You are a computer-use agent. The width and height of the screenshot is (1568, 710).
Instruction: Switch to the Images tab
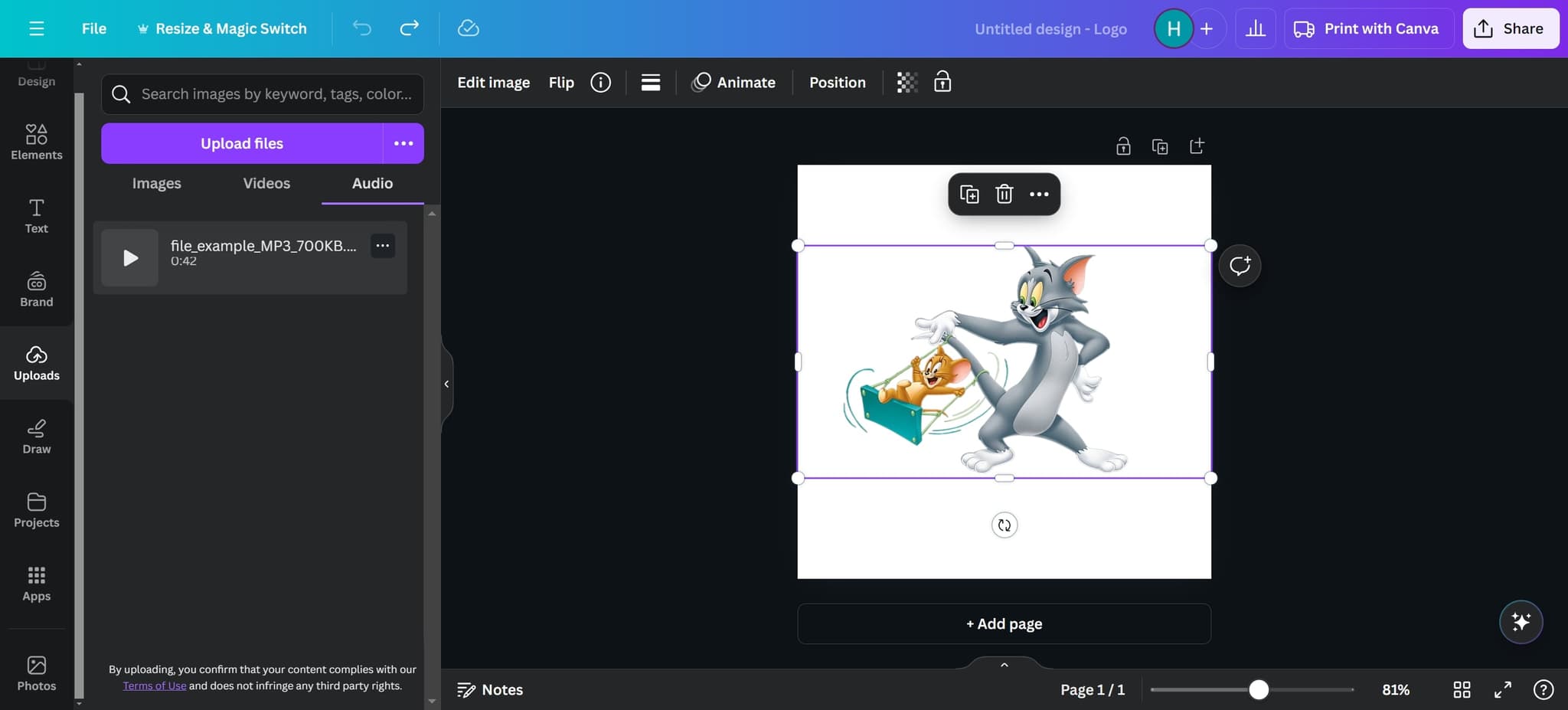tap(156, 183)
